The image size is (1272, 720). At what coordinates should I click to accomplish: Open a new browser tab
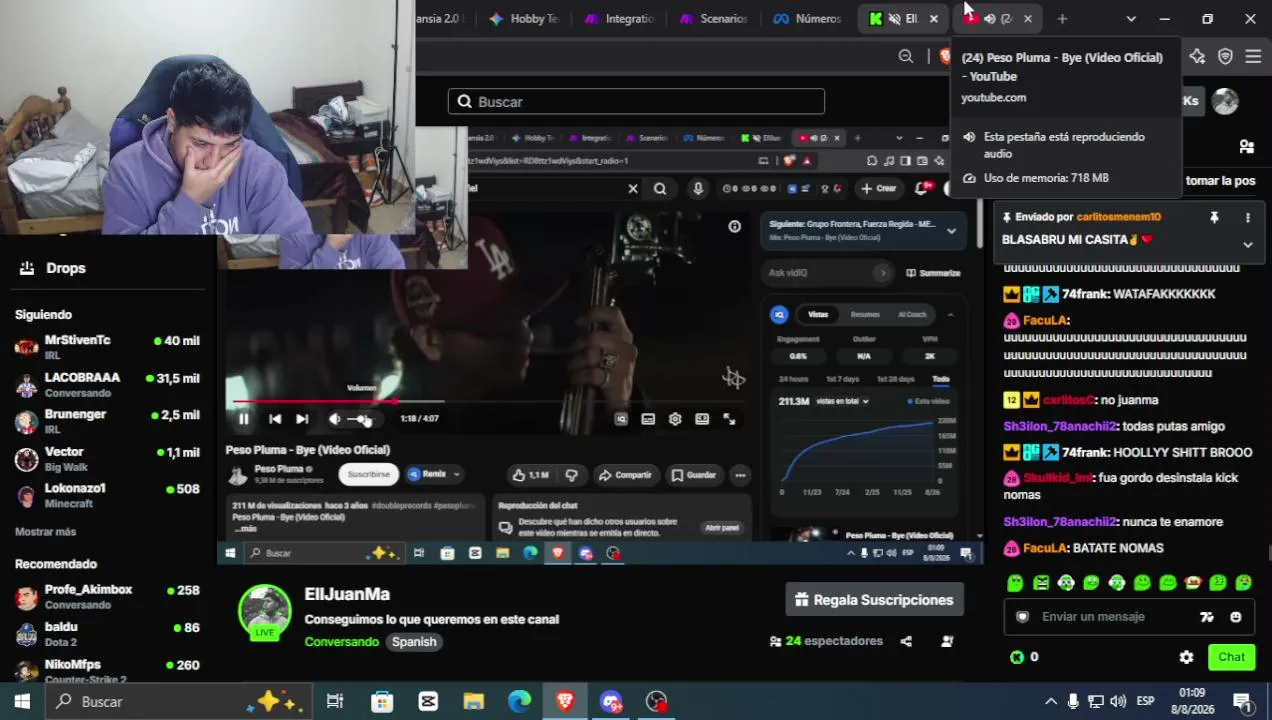pyautogui.click(x=1062, y=19)
